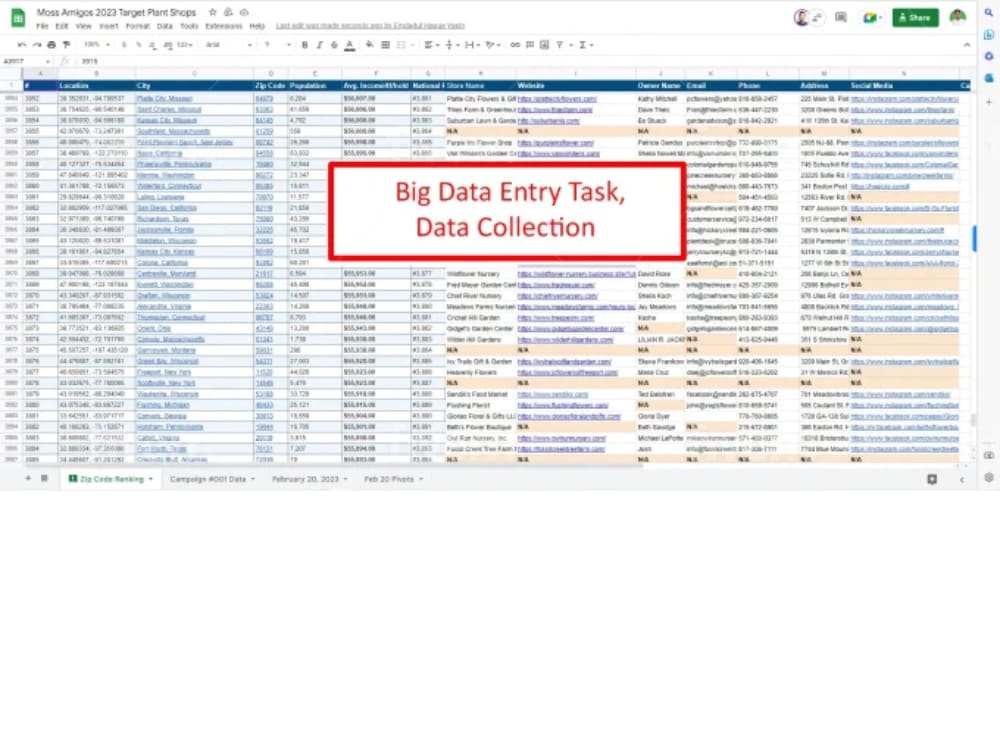Open the zoom level dropdown

(97, 45)
